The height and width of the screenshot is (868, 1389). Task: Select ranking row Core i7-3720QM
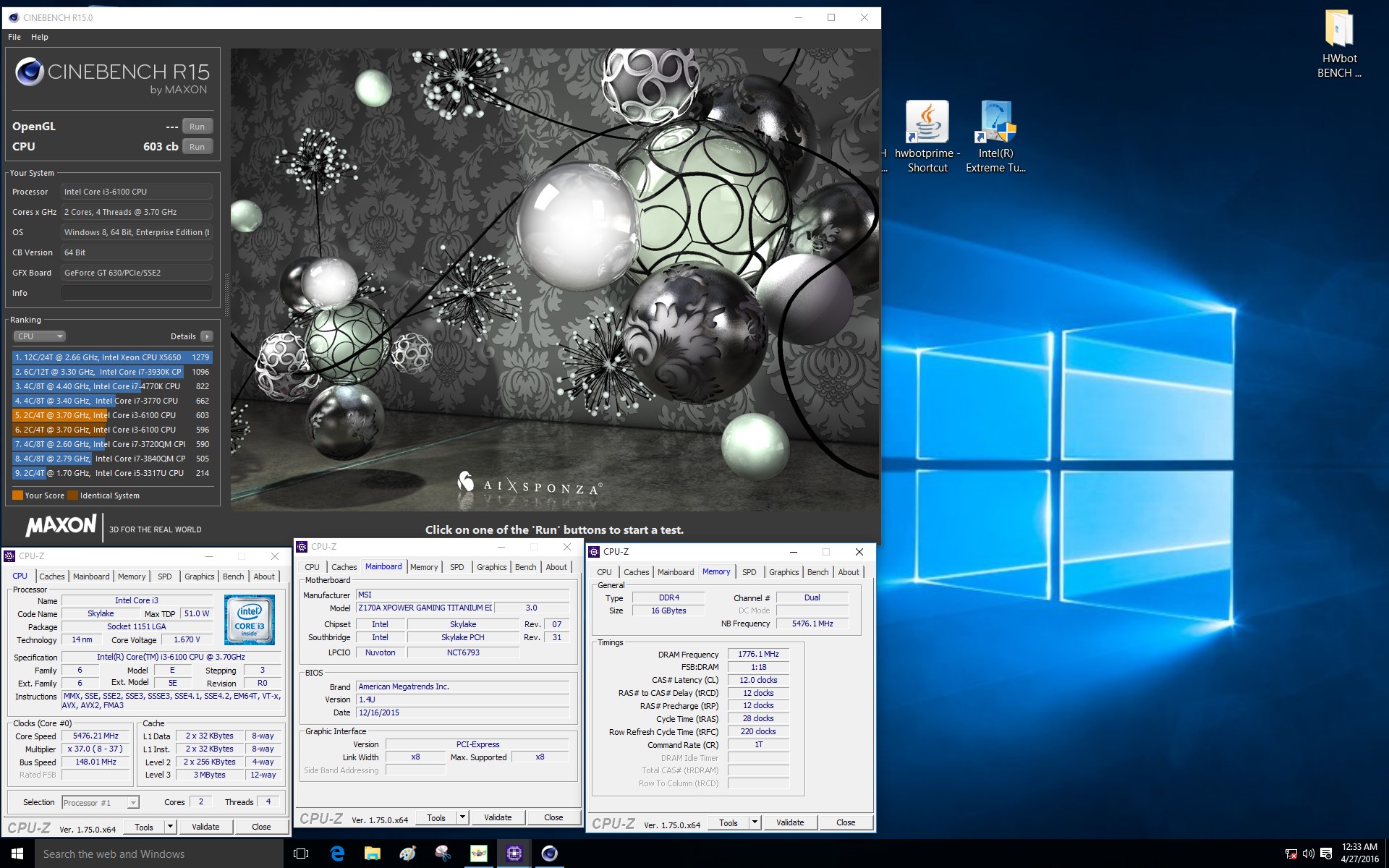coord(112,444)
